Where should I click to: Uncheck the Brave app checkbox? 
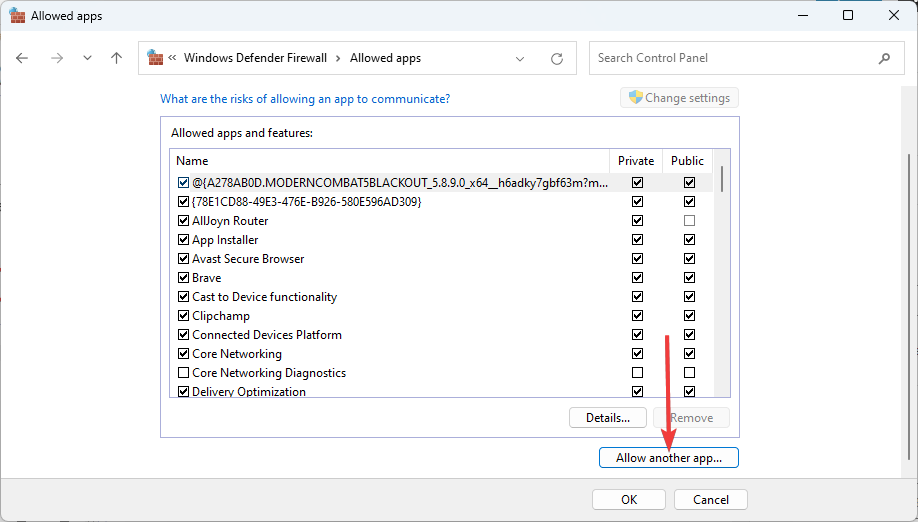click(x=183, y=278)
